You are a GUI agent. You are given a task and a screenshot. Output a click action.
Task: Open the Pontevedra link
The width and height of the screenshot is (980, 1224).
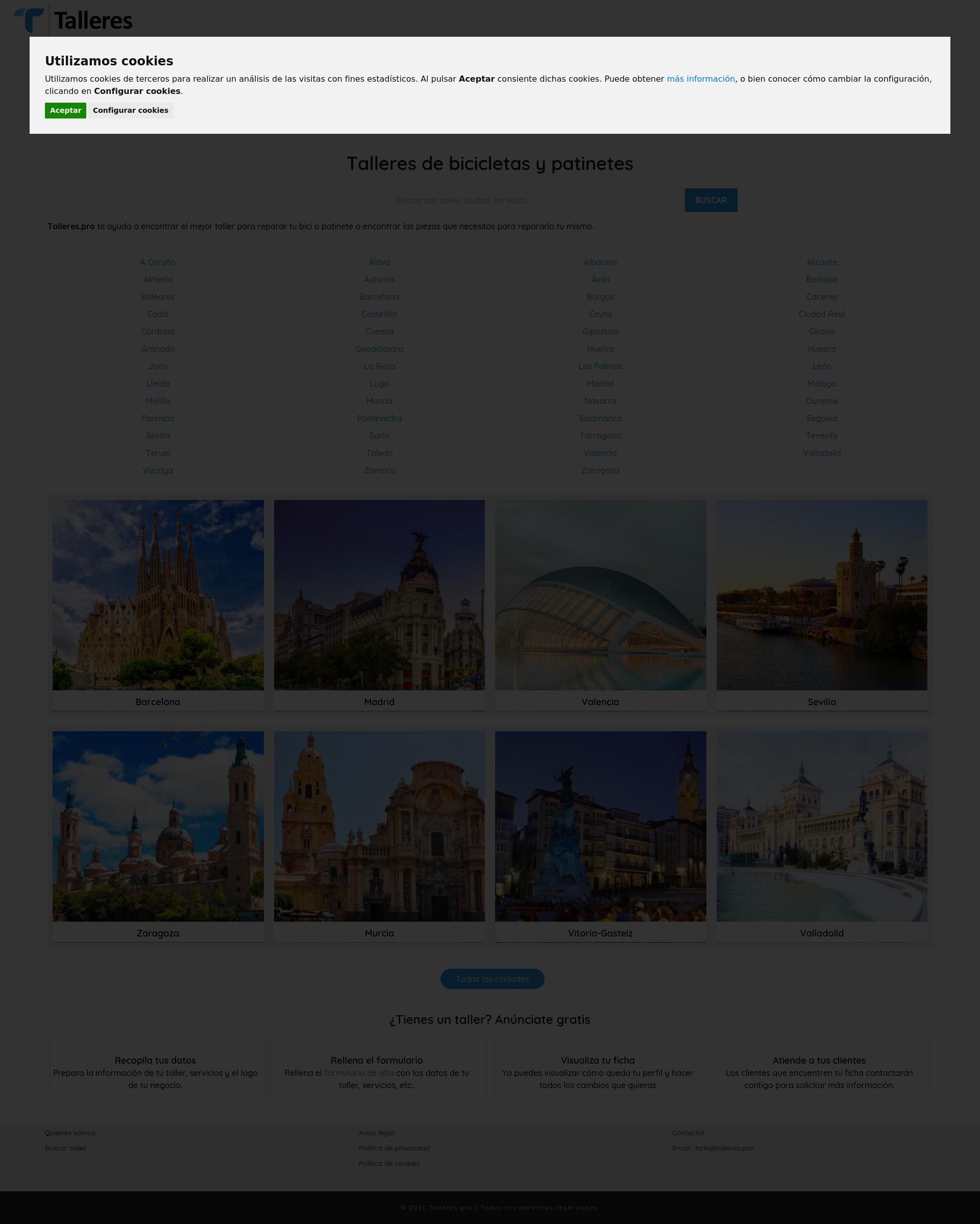pyautogui.click(x=379, y=418)
